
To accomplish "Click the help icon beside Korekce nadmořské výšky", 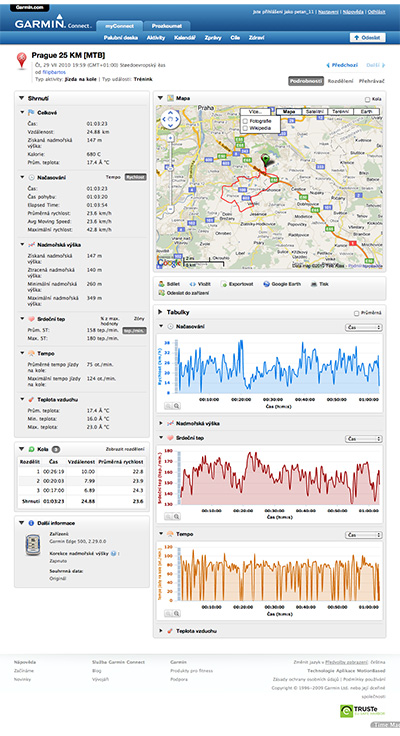I will pos(114,553).
